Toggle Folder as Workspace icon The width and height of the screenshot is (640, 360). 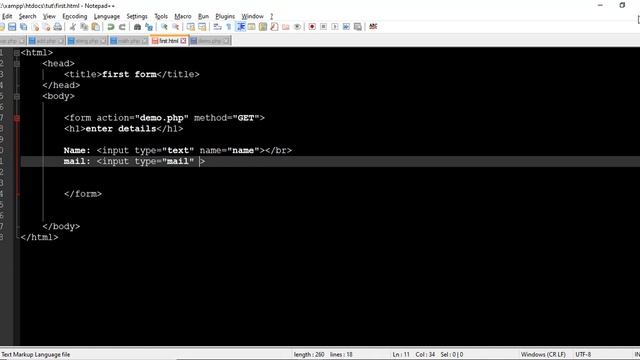point(286,27)
